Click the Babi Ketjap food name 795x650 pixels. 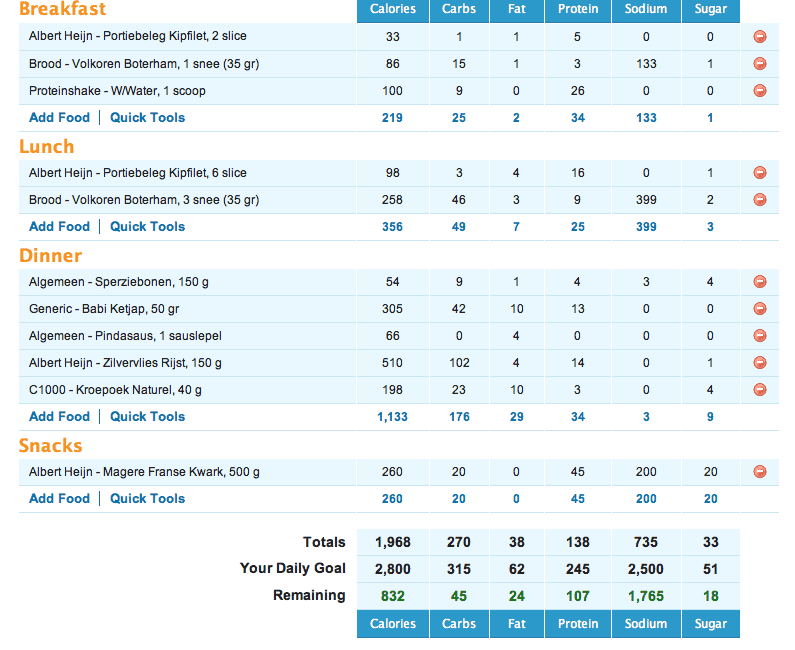(107, 309)
